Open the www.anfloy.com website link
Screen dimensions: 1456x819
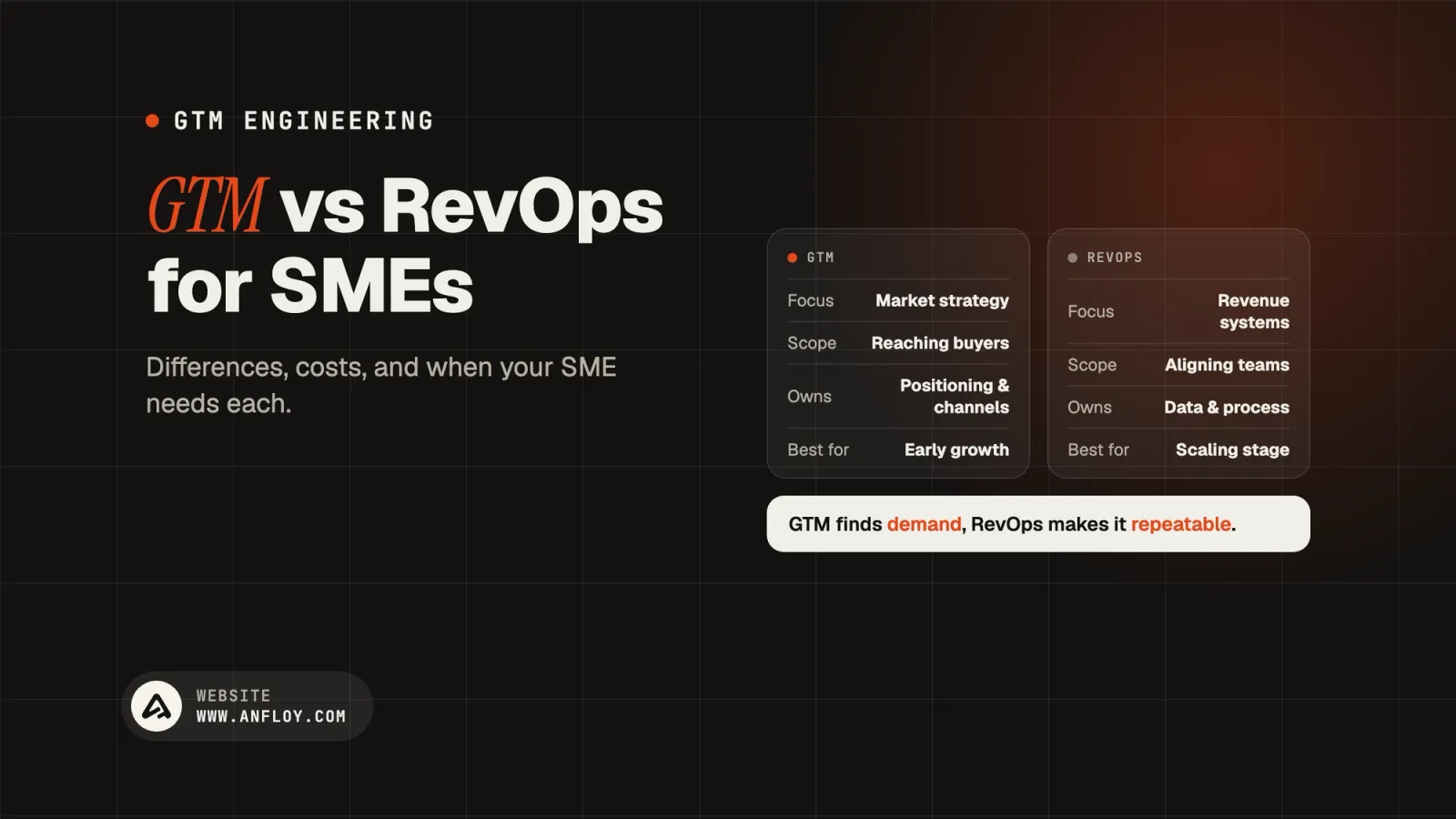point(271,717)
